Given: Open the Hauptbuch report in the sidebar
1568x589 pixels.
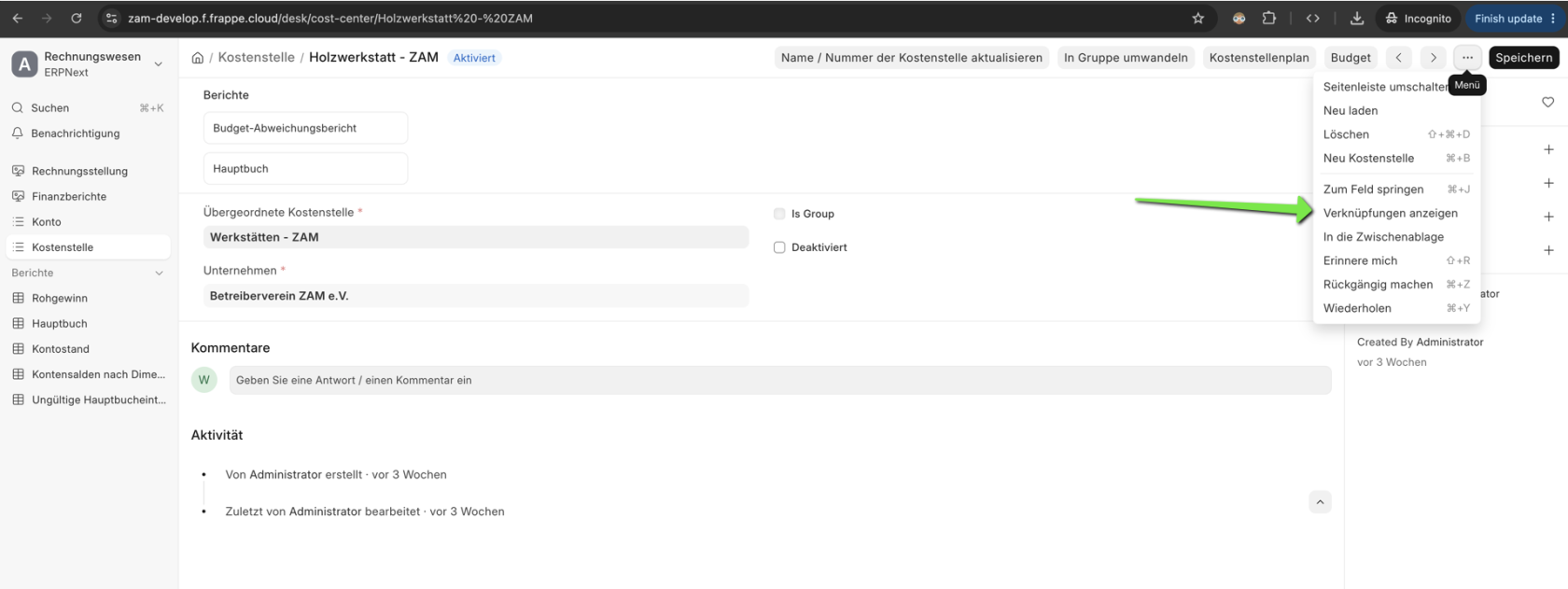Looking at the screenshot, I should (x=88, y=323).
